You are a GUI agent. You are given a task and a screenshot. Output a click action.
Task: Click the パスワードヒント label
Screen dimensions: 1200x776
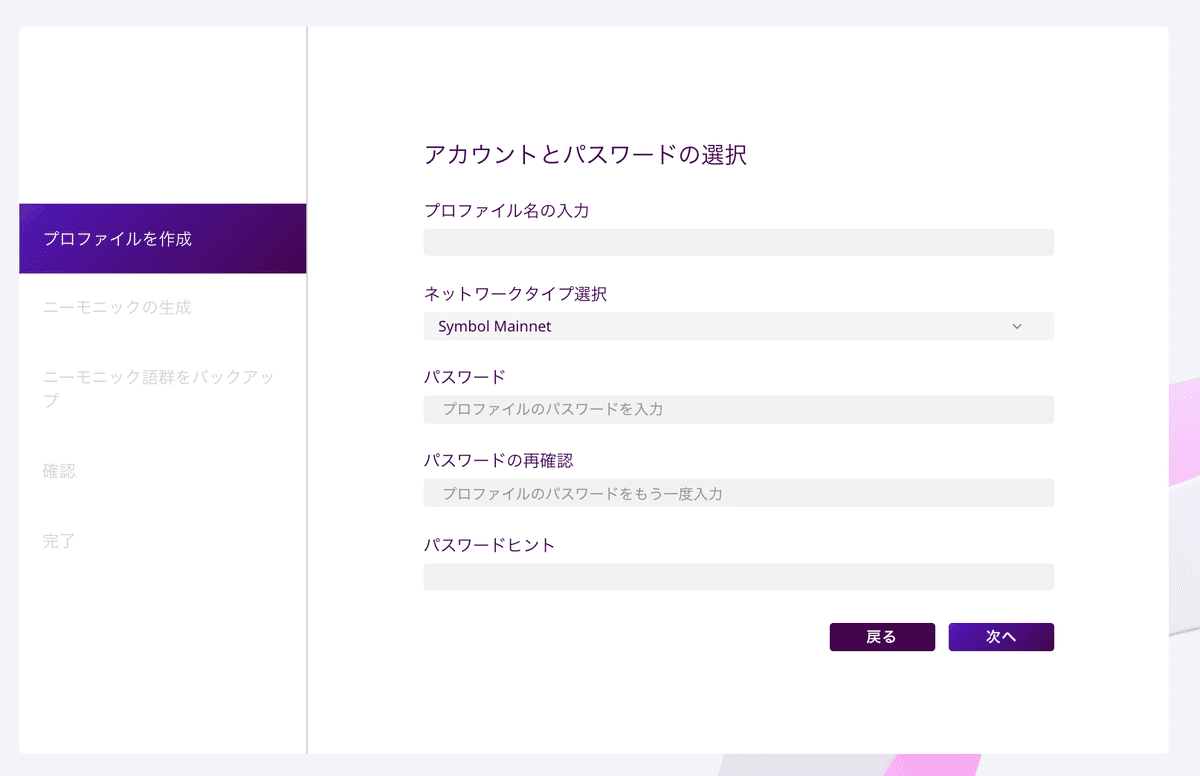click(489, 545)
